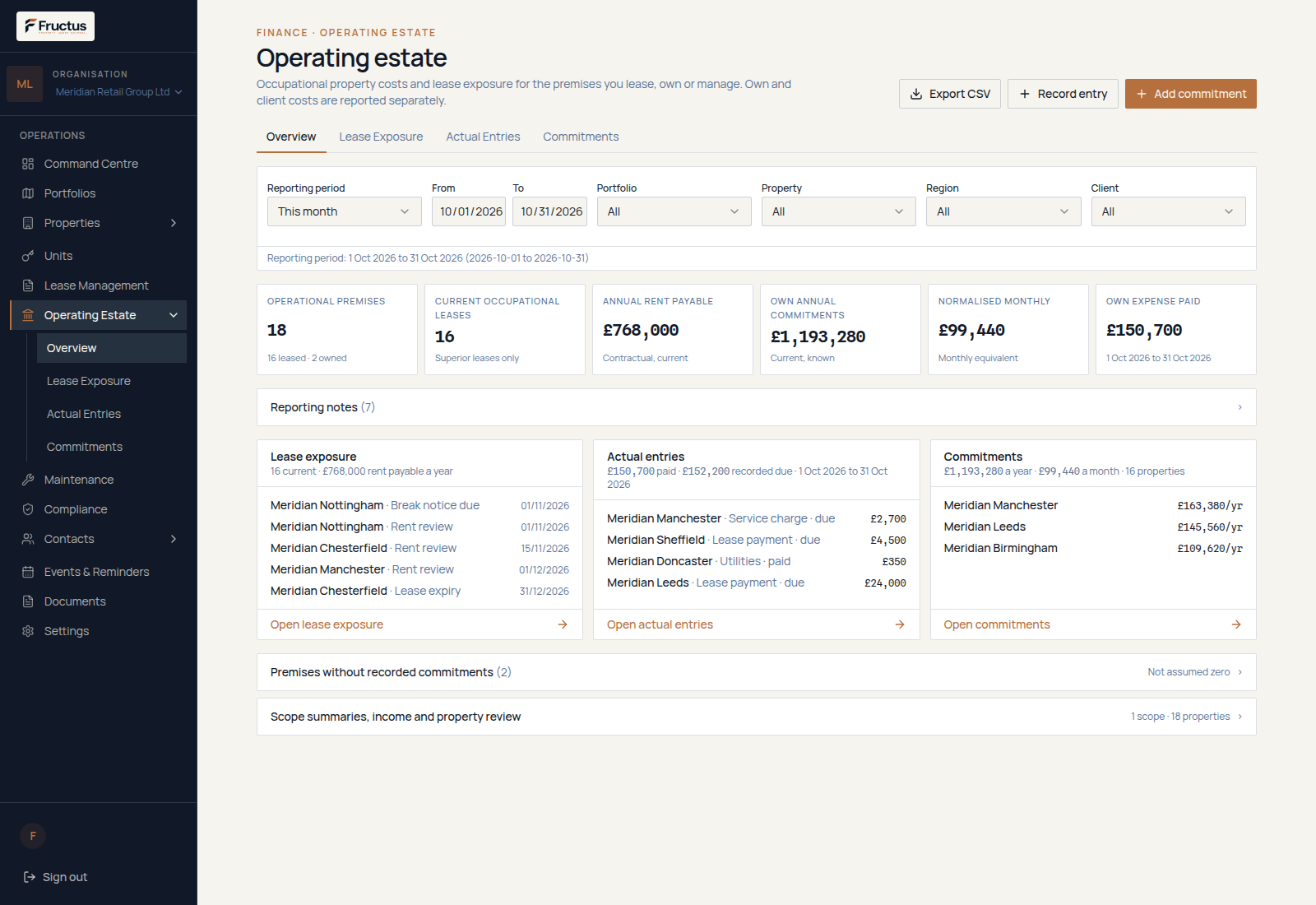Click the F user avatar
Viewport: 1316px width, 905px height.
(33, 836)
